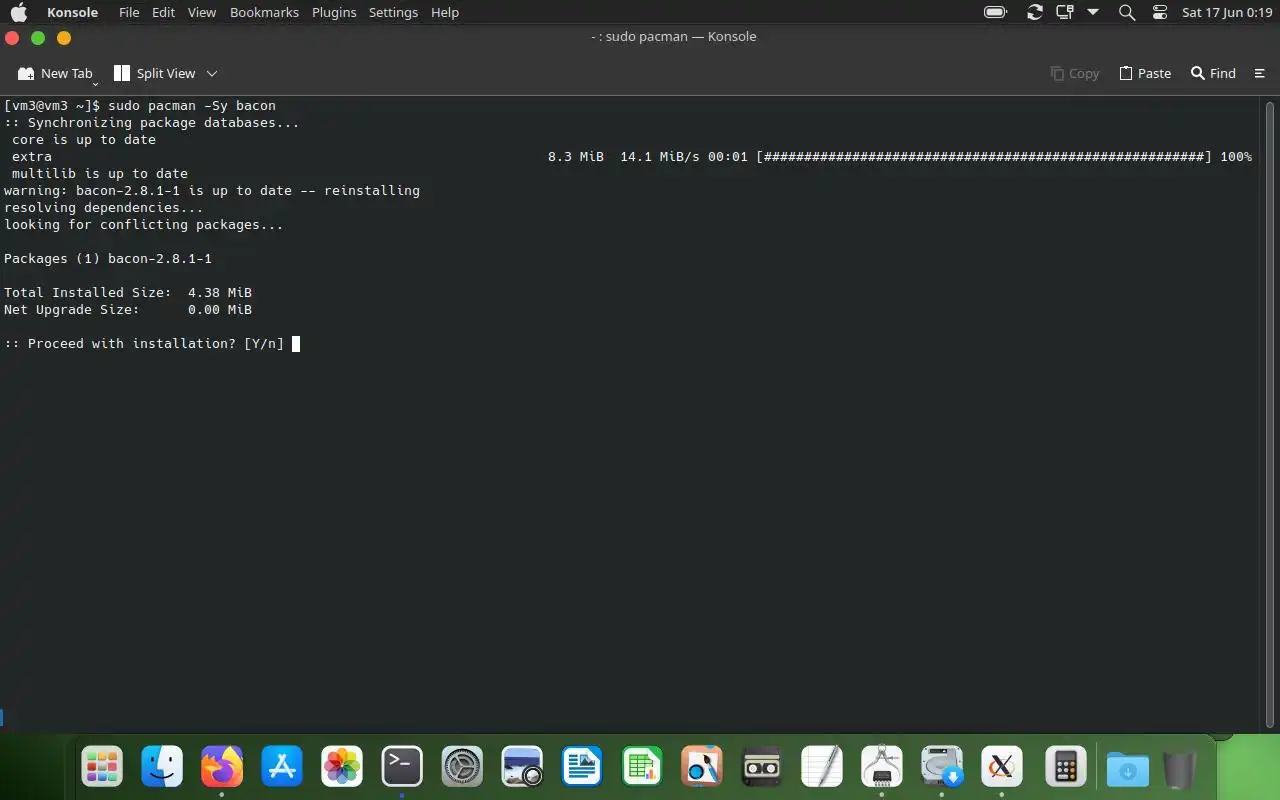Open the paint brush drawing app in dock
Image resolution: width=1280 pixels, height=800 pixels.
tap(702, 767)
